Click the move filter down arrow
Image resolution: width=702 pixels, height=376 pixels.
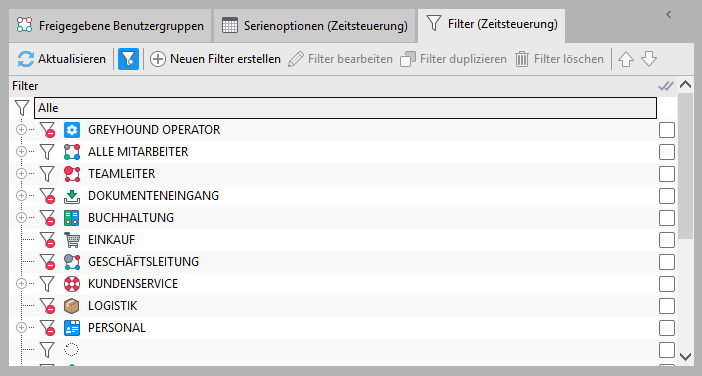click(649, 59)
